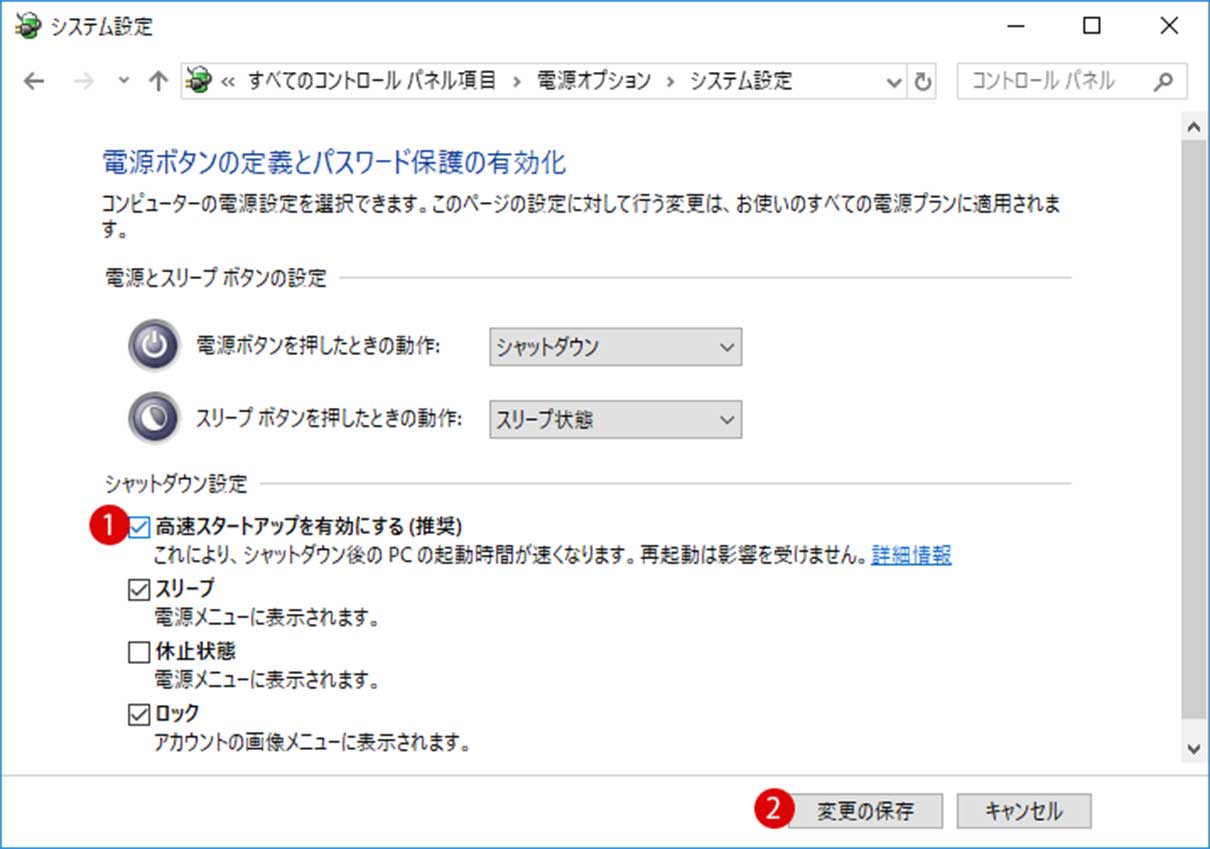Open recent locations chevron next to forward arrow
The image size is (1210, 849).
(x=124, y=82)
